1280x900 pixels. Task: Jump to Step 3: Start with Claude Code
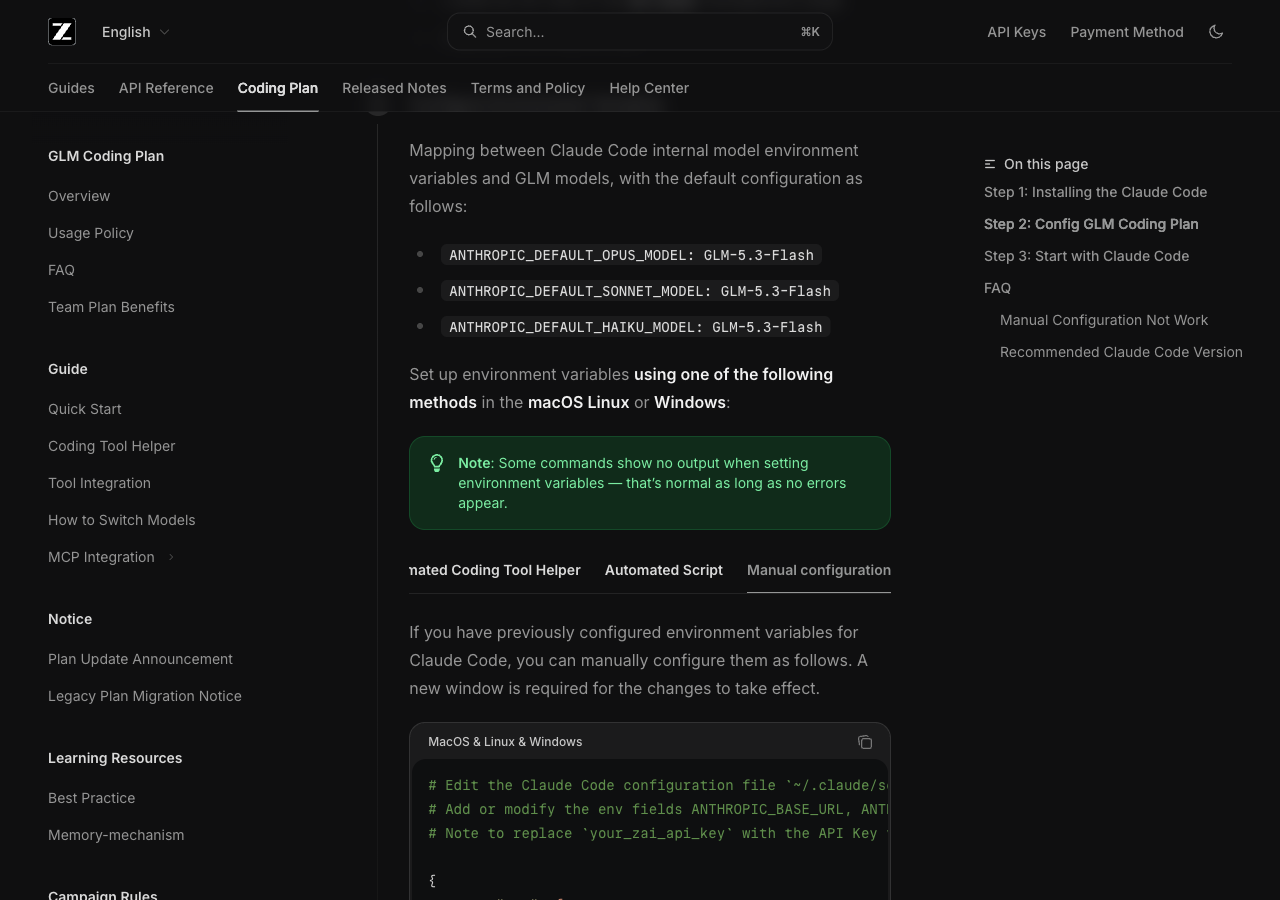point(1087,256)
